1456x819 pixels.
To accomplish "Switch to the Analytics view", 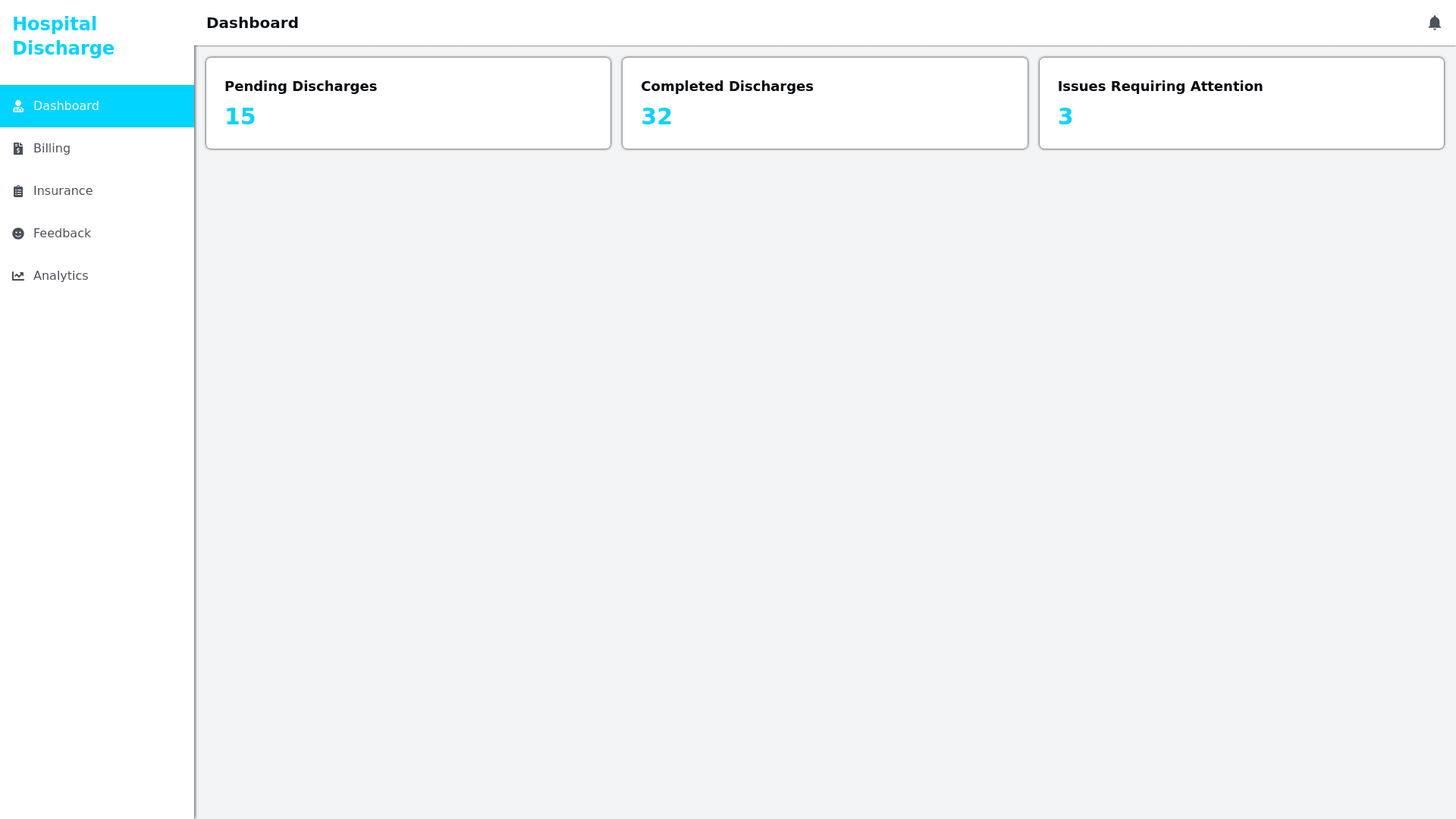I will click(61, 276).
